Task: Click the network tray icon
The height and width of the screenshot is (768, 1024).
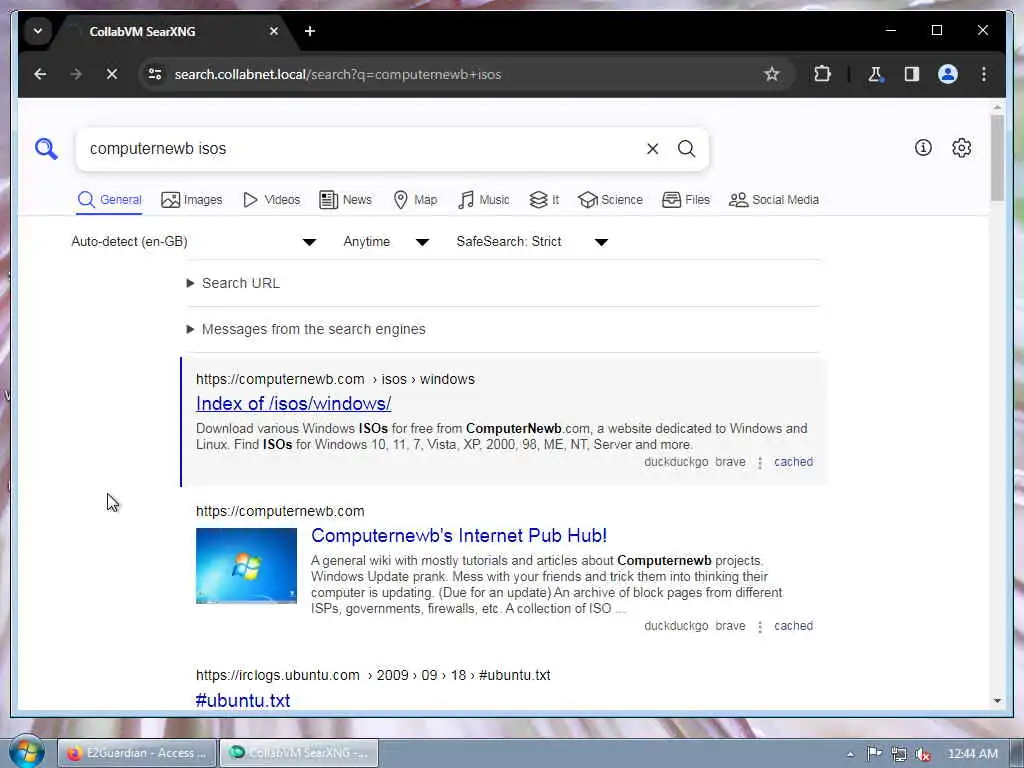Action: (x=899, y=754)
